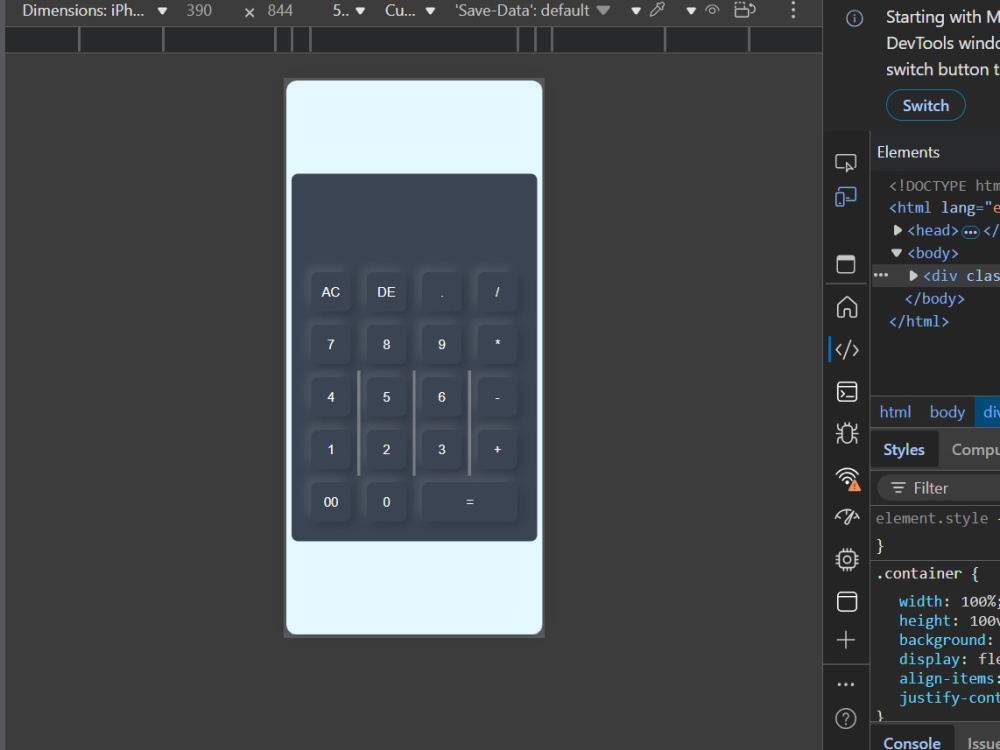Viewport: 1000px width, 750px height.
Task: Switch to the Computed tab
Action: (x=974, y=450)
